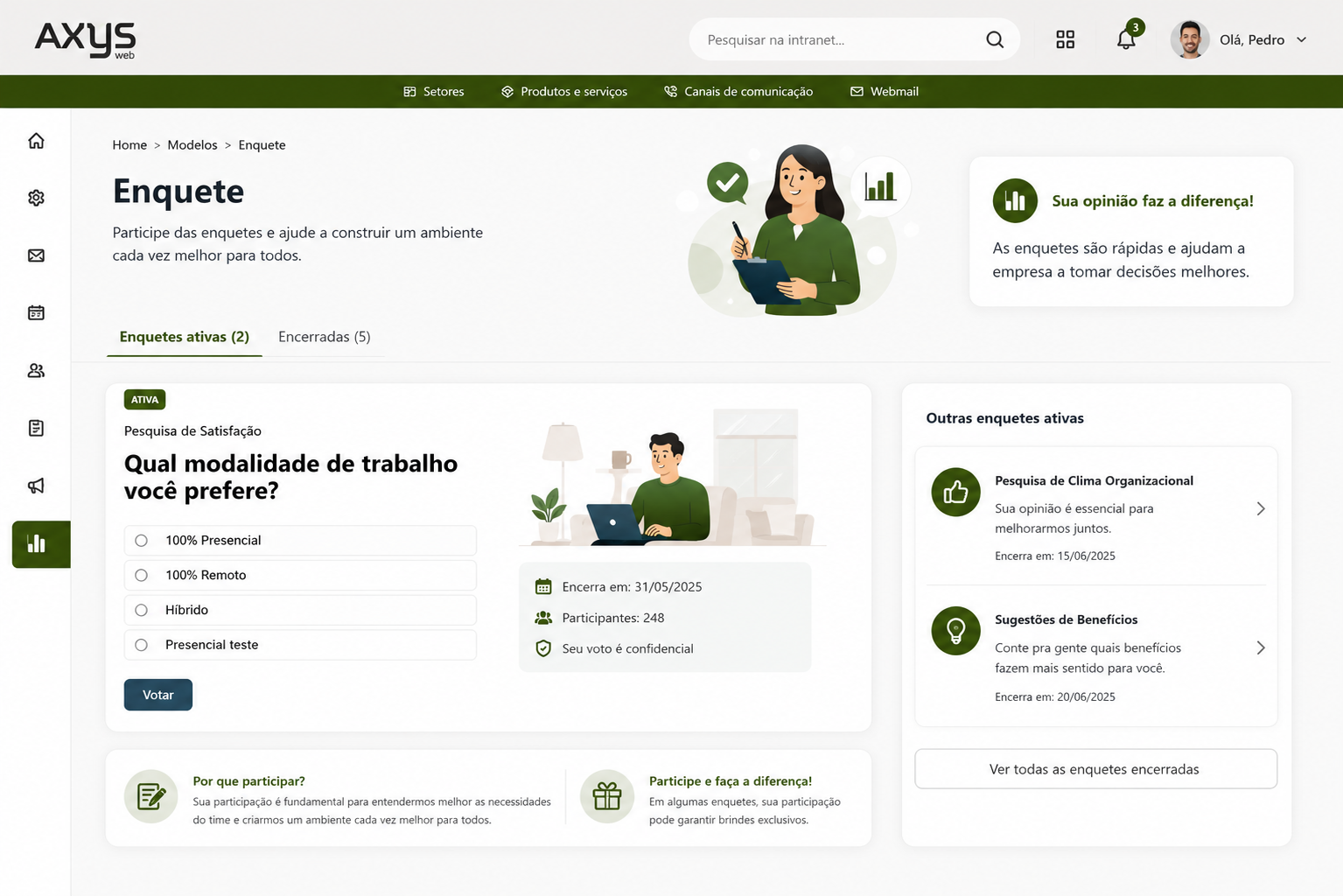
Task: Click the woman with clipboard illustration
Action: click(x=796, y=229)
